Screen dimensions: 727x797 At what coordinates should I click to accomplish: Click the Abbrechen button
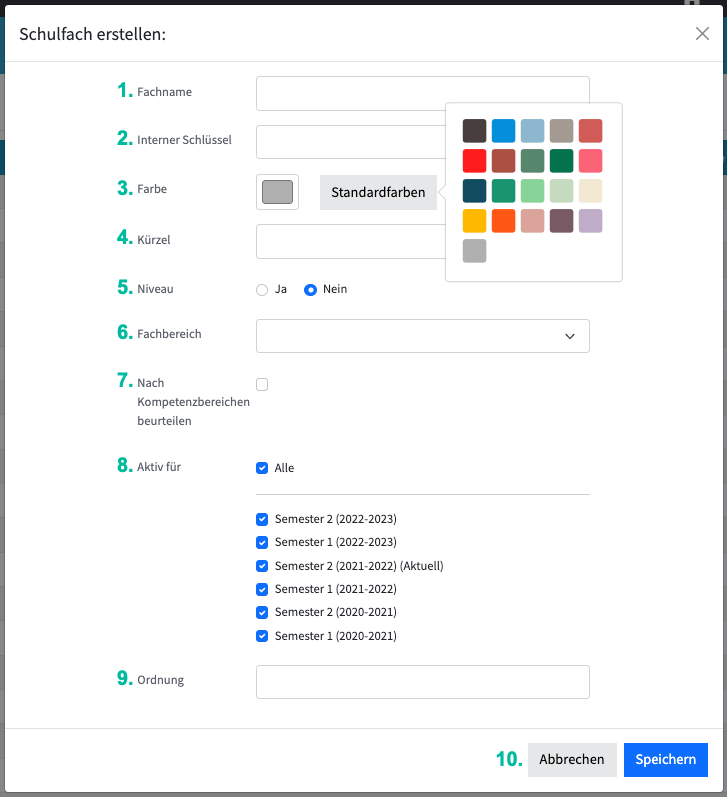572,760
